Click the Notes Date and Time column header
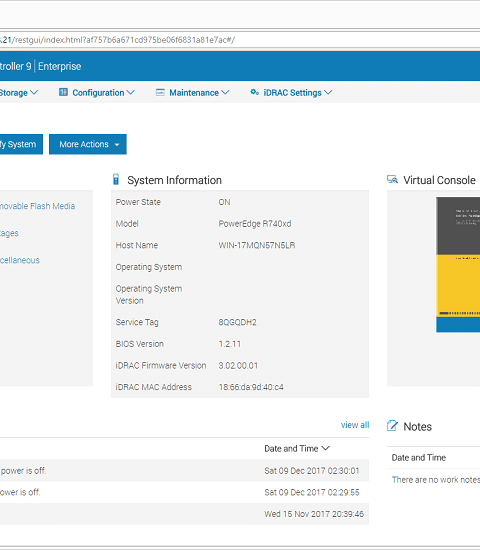The image size is (480, 550). click(x=419, y=457)
